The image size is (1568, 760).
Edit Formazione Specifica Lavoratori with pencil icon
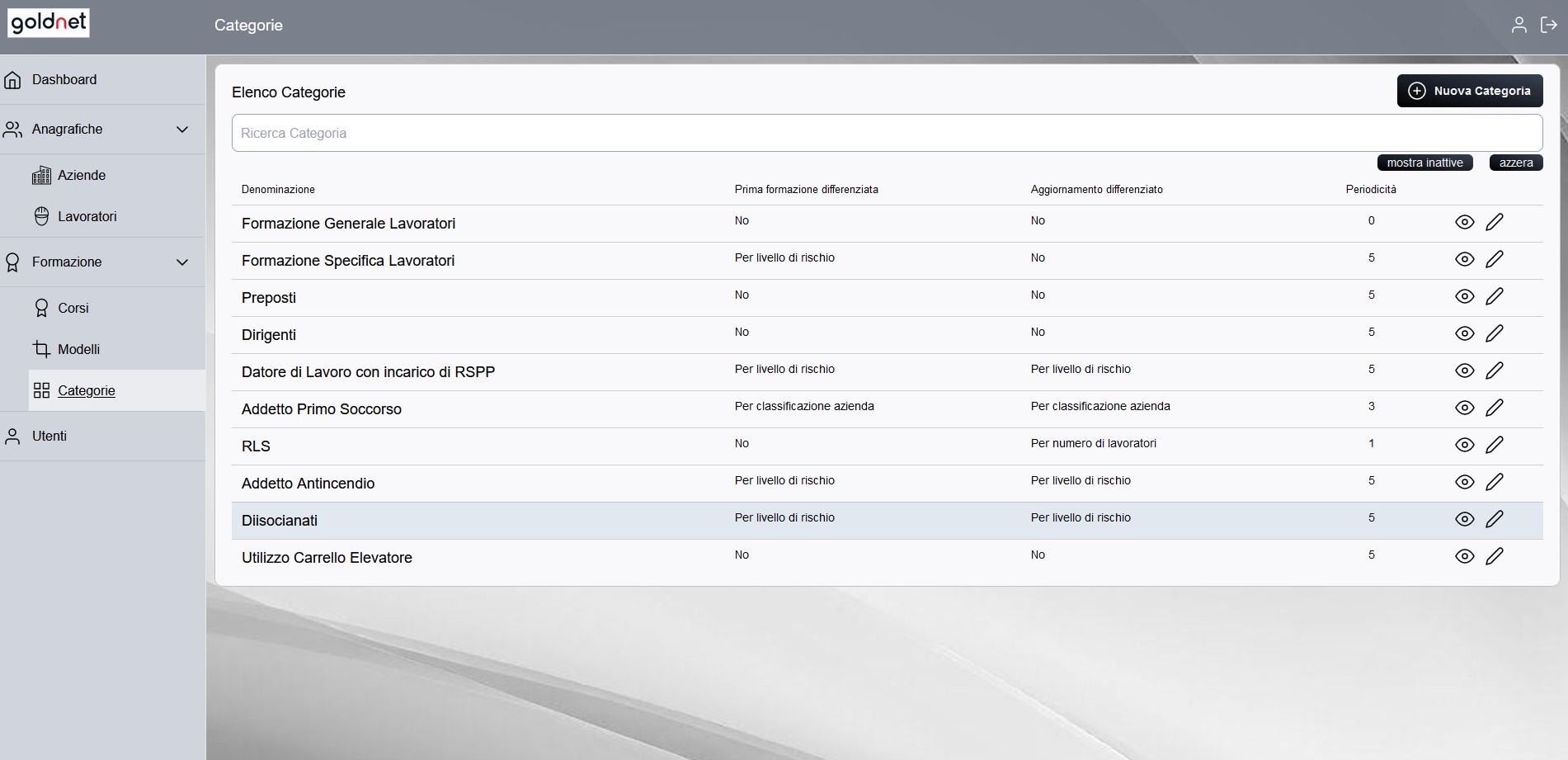click(1495, 259)
